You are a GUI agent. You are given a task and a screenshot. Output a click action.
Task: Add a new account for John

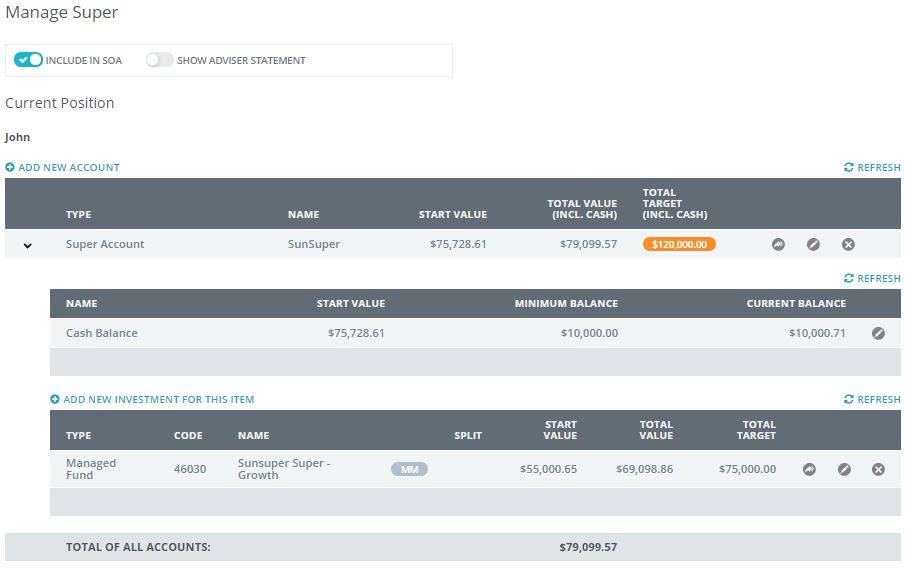pos(62,168)
